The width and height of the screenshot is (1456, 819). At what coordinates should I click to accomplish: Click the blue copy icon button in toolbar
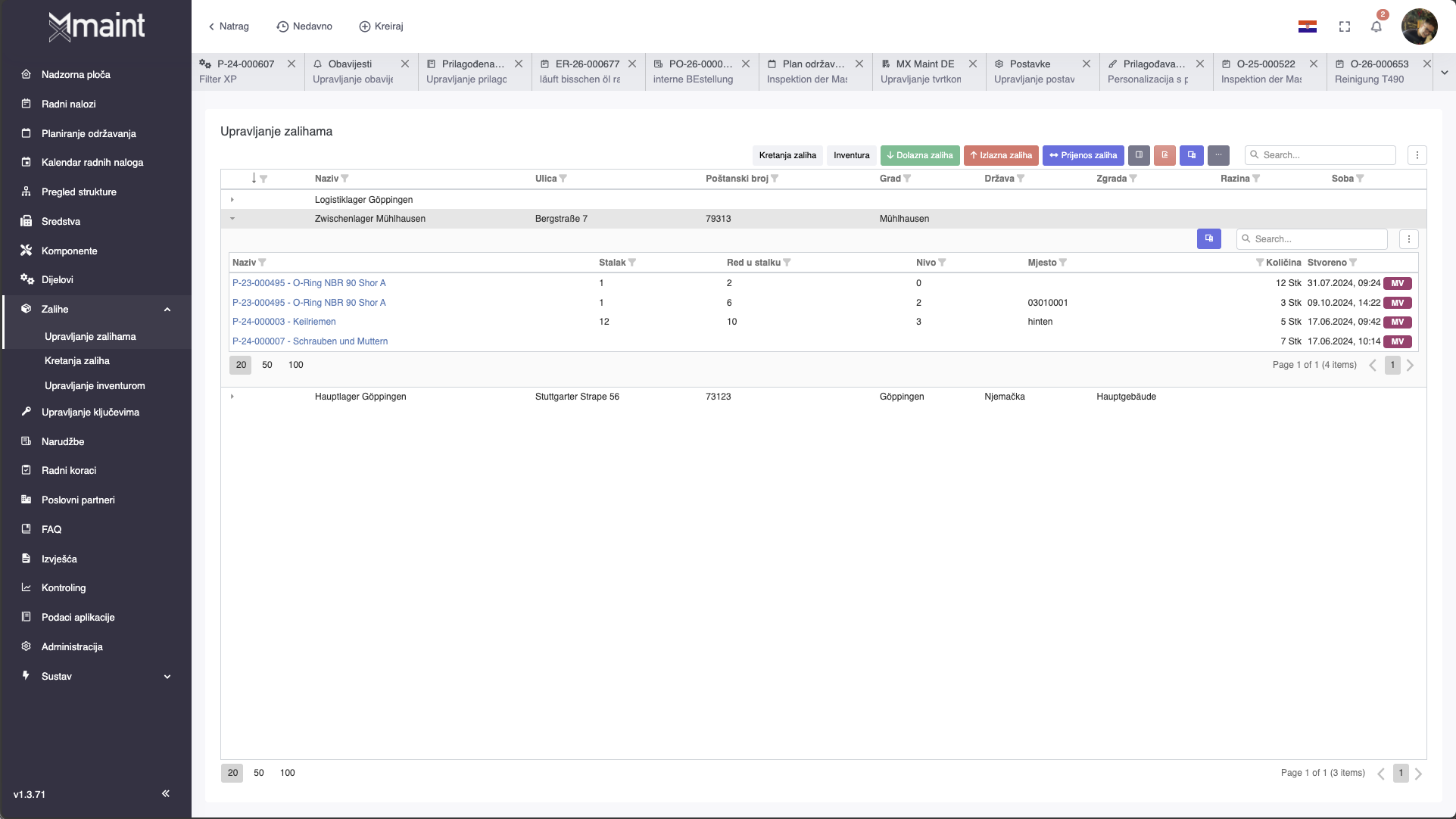(x=1191, y=155)
